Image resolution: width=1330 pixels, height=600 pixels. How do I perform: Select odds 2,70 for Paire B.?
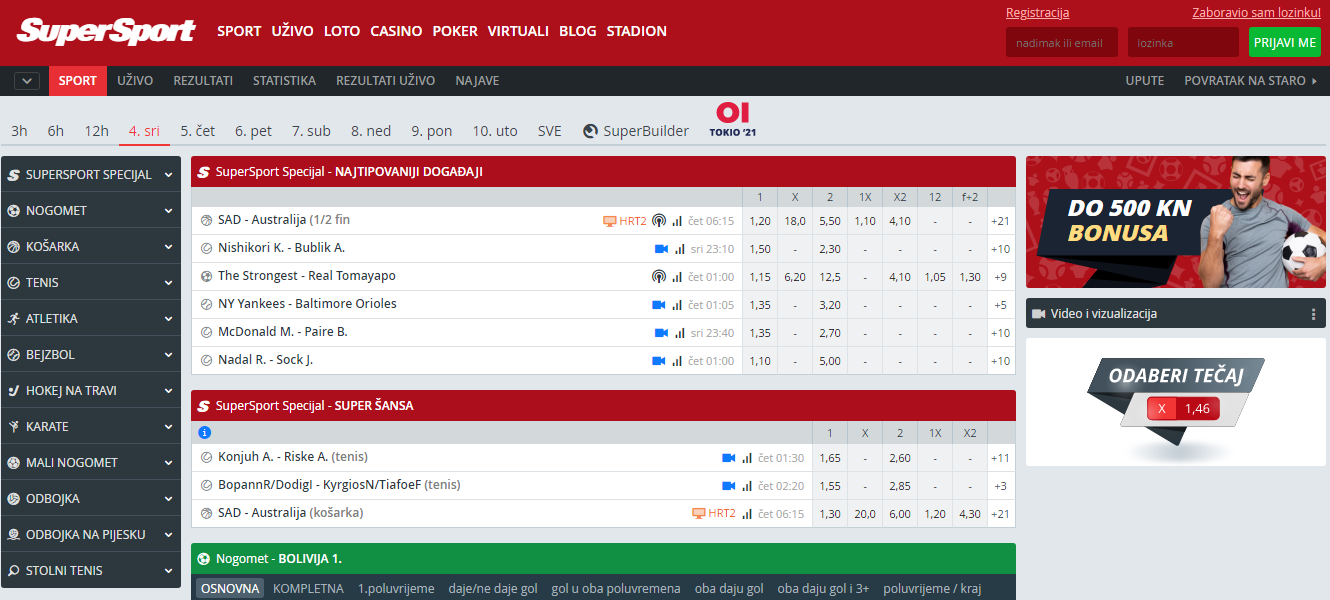click(x=830, y=333)
